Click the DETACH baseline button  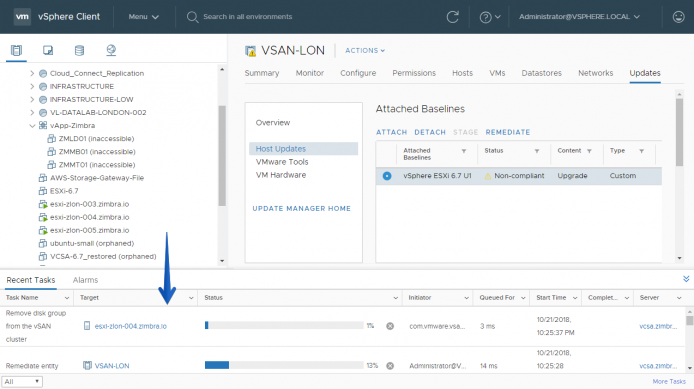click(x=430, y=132)
